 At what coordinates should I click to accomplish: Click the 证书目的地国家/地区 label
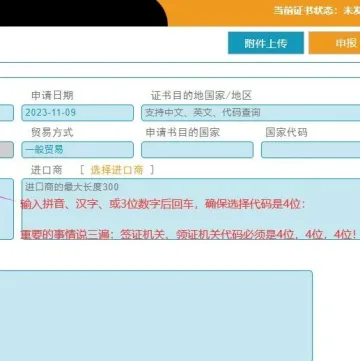201,96
